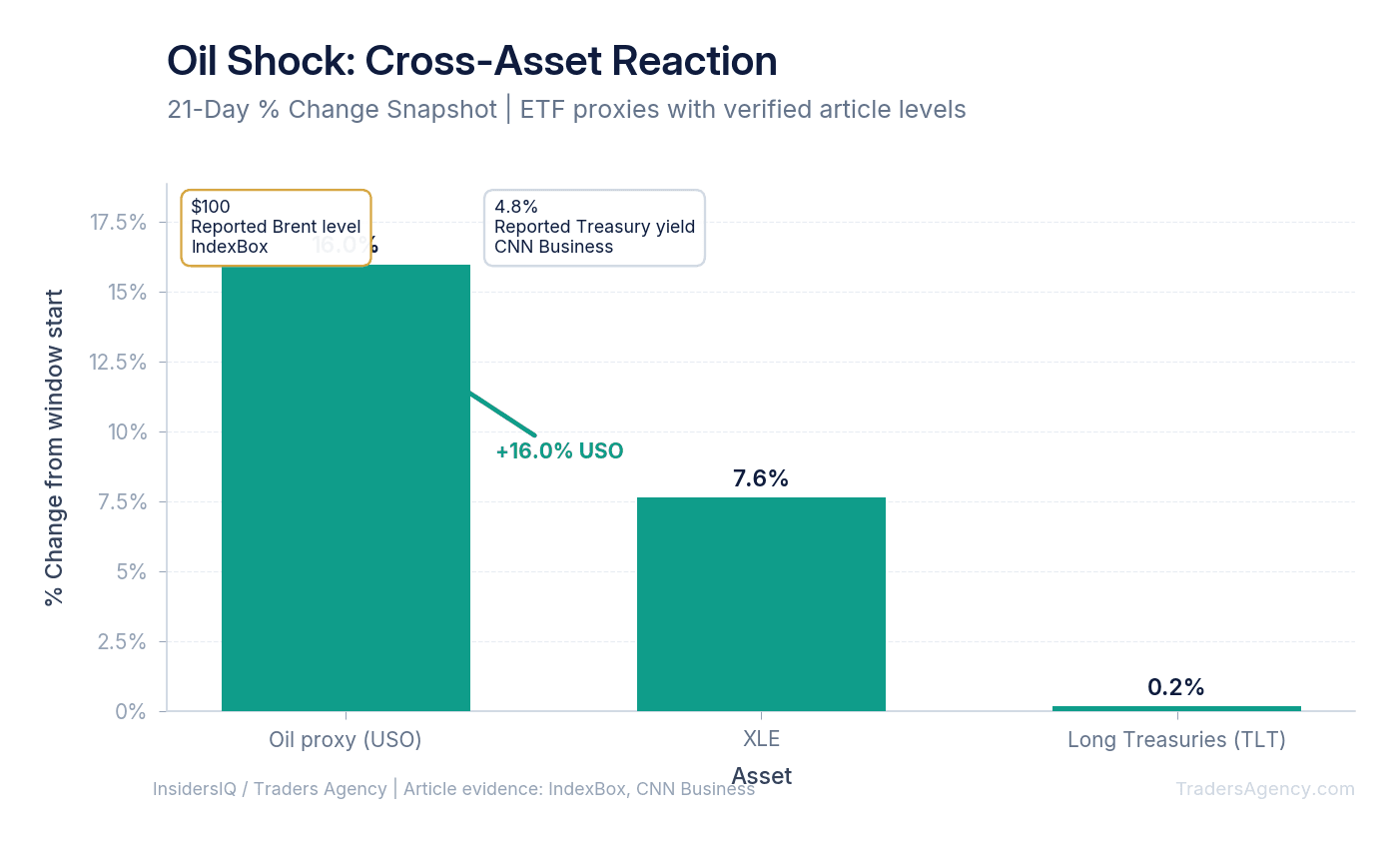This screenshot has width=1400, height=844.
Task: Click the % Change from window start axis title
Action: tap(54, 447)
